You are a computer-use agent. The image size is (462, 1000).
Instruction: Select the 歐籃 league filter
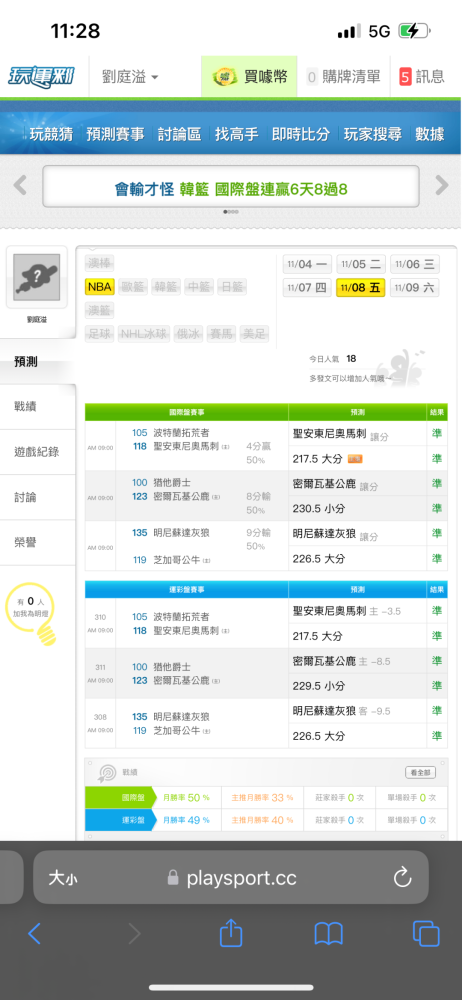pyautogui.click(x=133, y=287)
